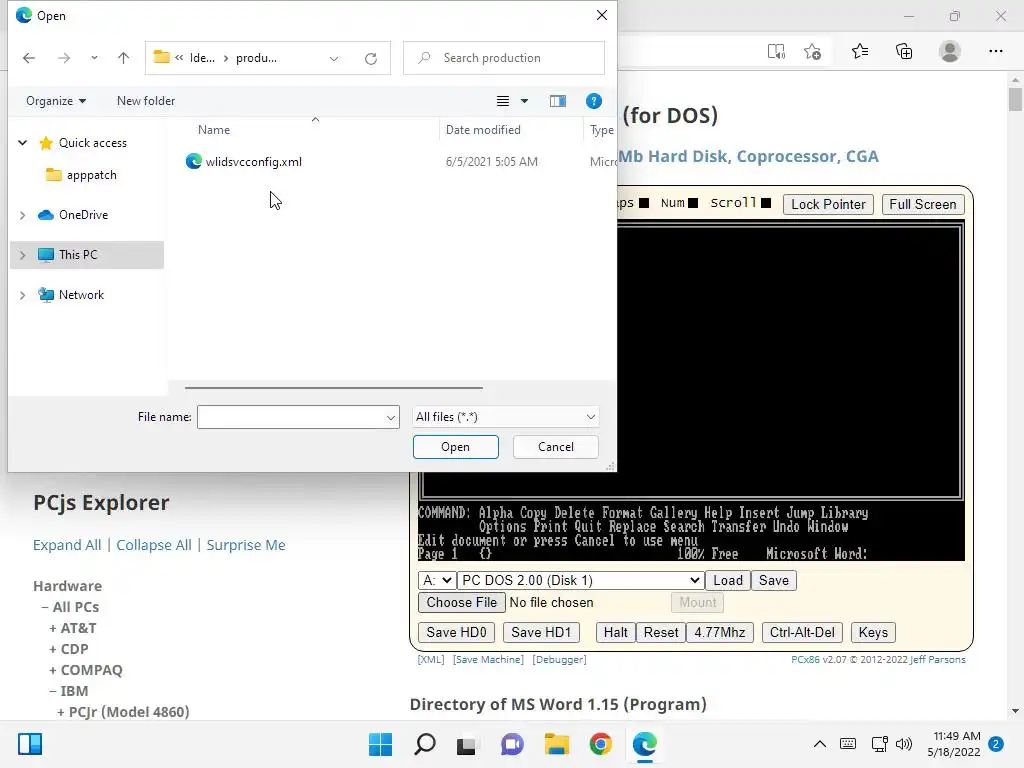The height and width of the screenshot is (768, 1024).
Task: Show the preview pane
Action: (558, 101)
